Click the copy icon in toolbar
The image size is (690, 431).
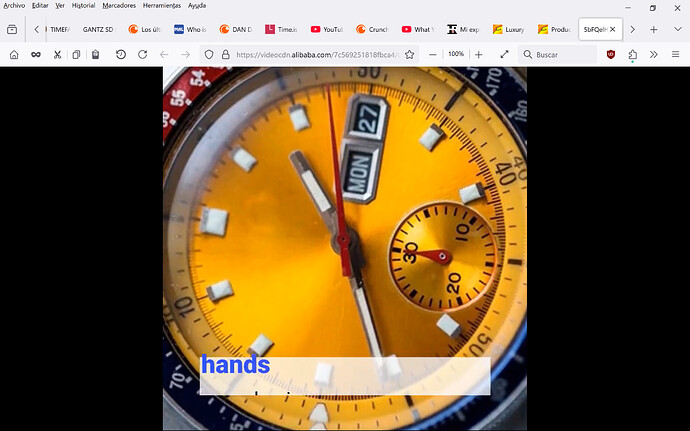point(76,55)
